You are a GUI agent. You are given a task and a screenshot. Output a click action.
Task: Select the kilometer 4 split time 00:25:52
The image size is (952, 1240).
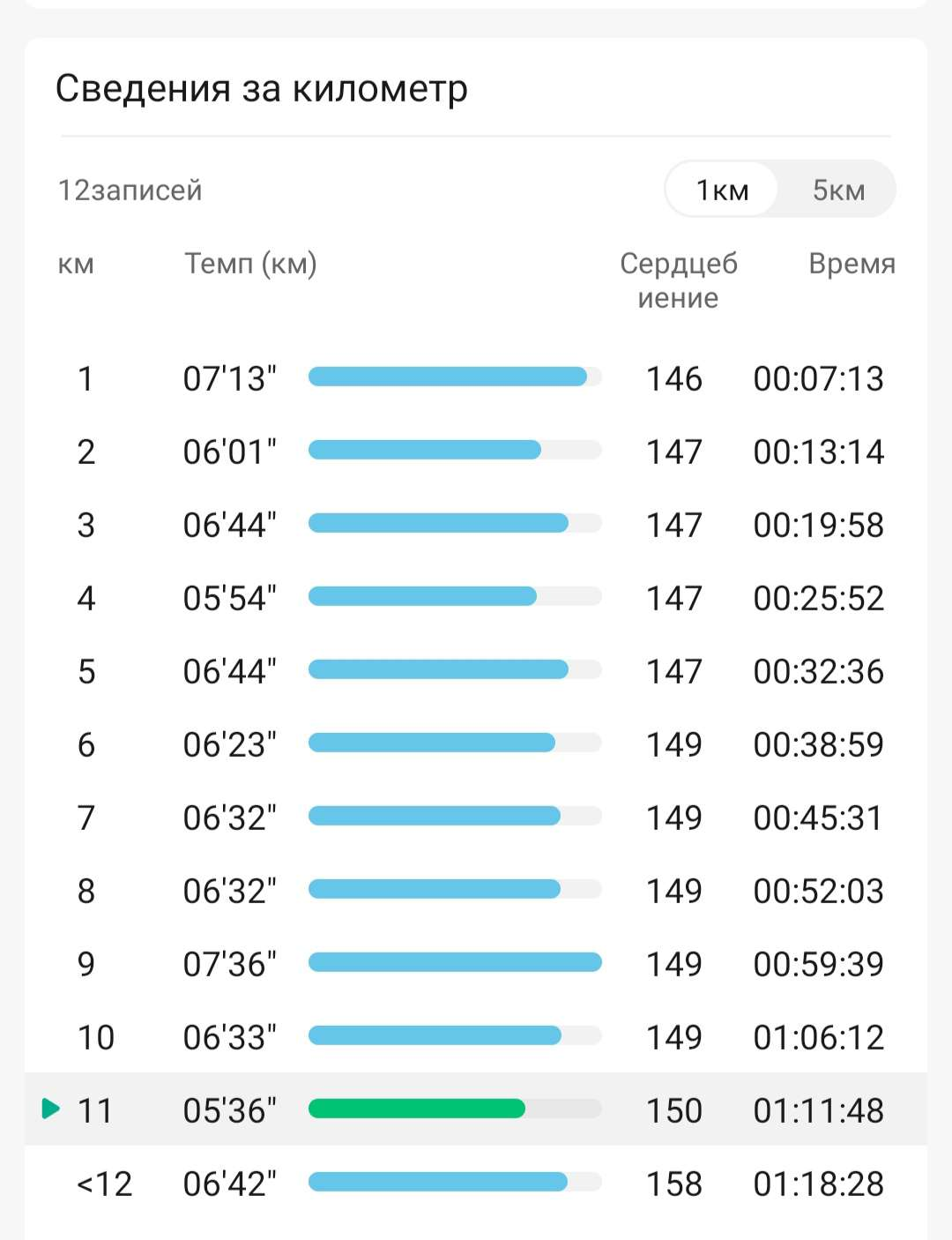(x=818, y=598)
